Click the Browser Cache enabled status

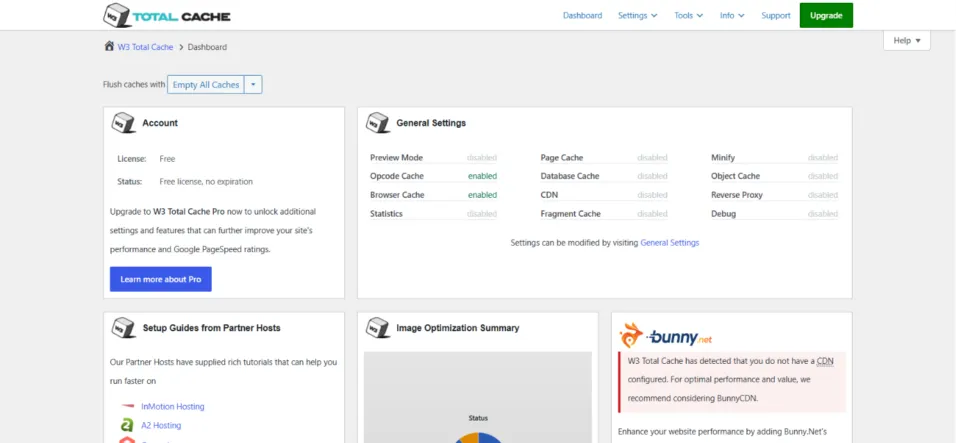pos(482,195)
